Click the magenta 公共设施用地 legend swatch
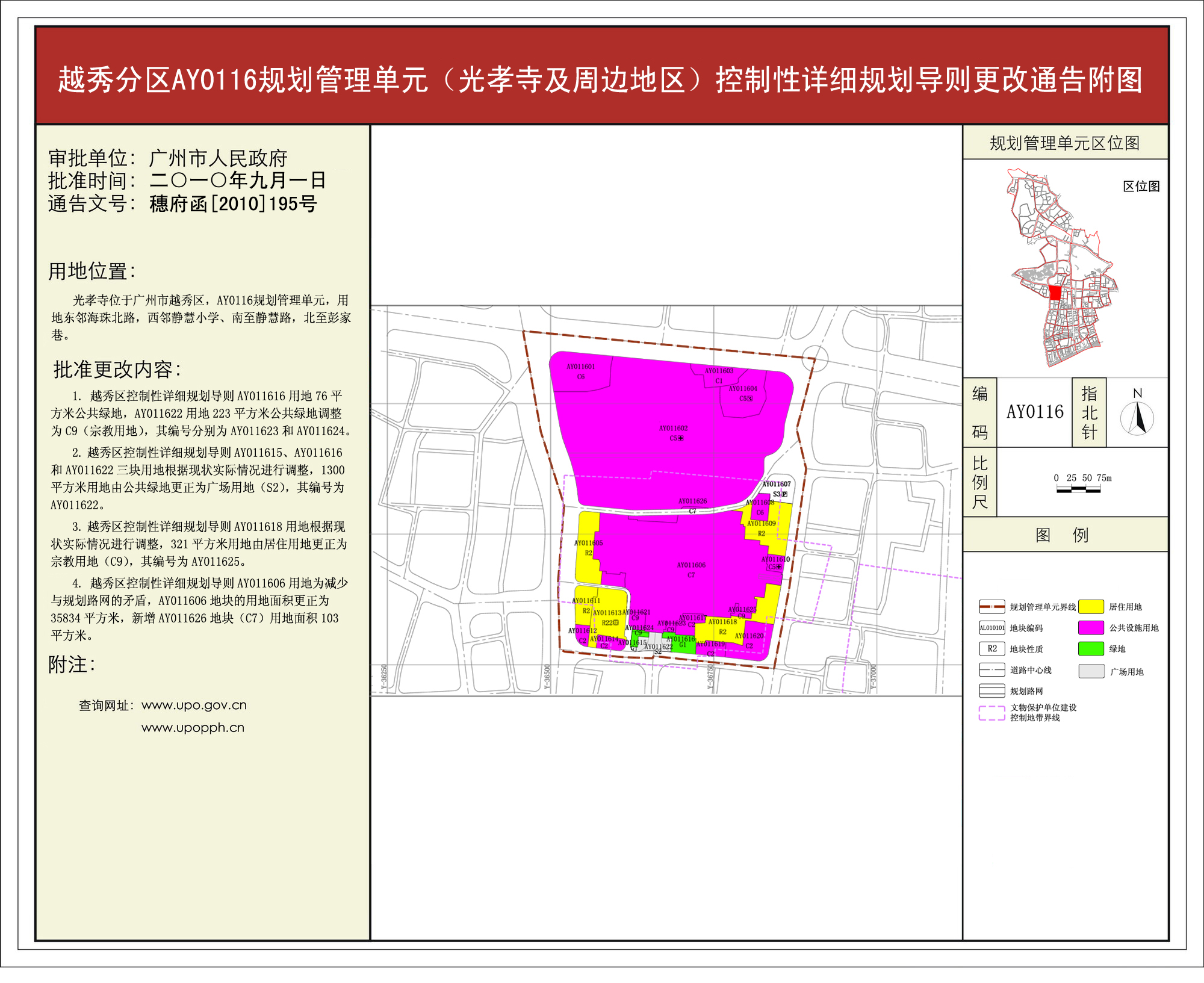 click(x=1091, y=628)
